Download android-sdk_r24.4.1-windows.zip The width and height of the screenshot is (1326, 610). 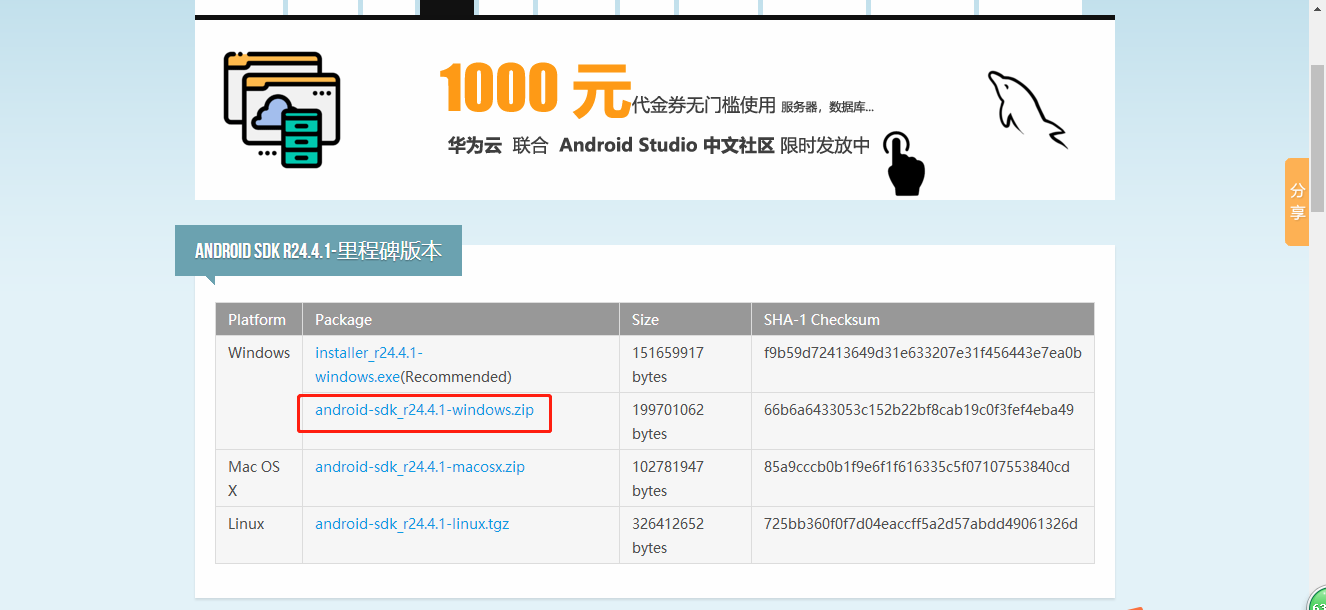[x=424, y=410]
